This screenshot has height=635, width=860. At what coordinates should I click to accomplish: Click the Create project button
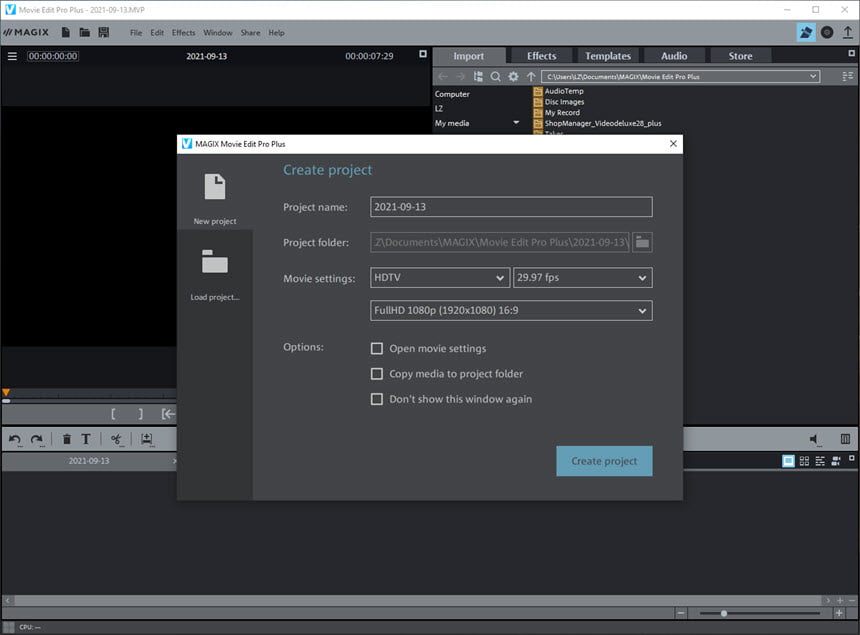(x=604, y=461)
